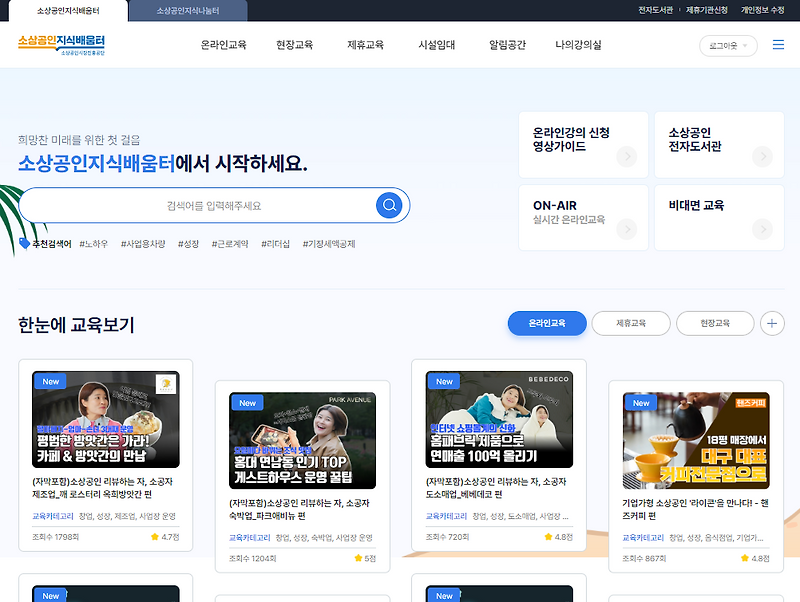Open the search by clicking the magnifier icon
This screenshot has width=800, height=602.
[x=389, y=204]
